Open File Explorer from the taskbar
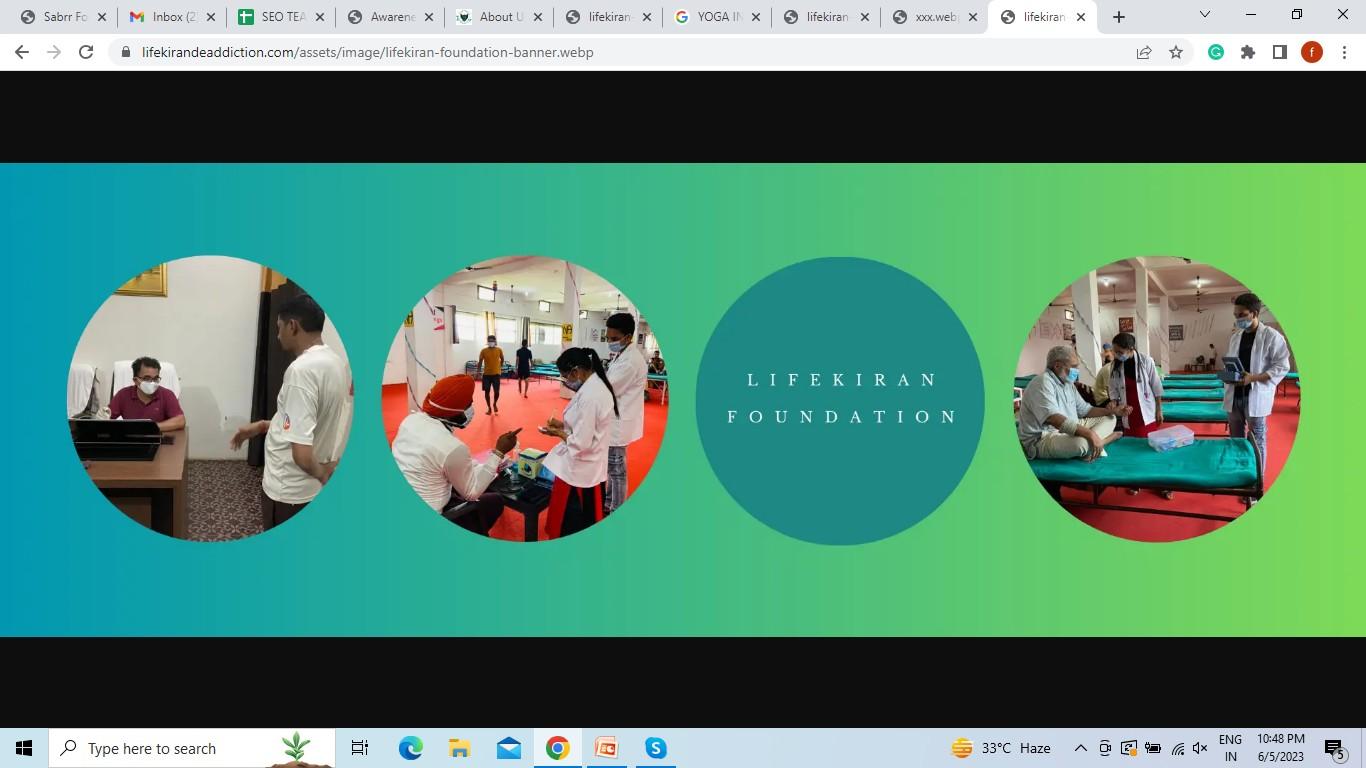The image size is (1366, 768). pyautogui.click(x=459, y=748)
